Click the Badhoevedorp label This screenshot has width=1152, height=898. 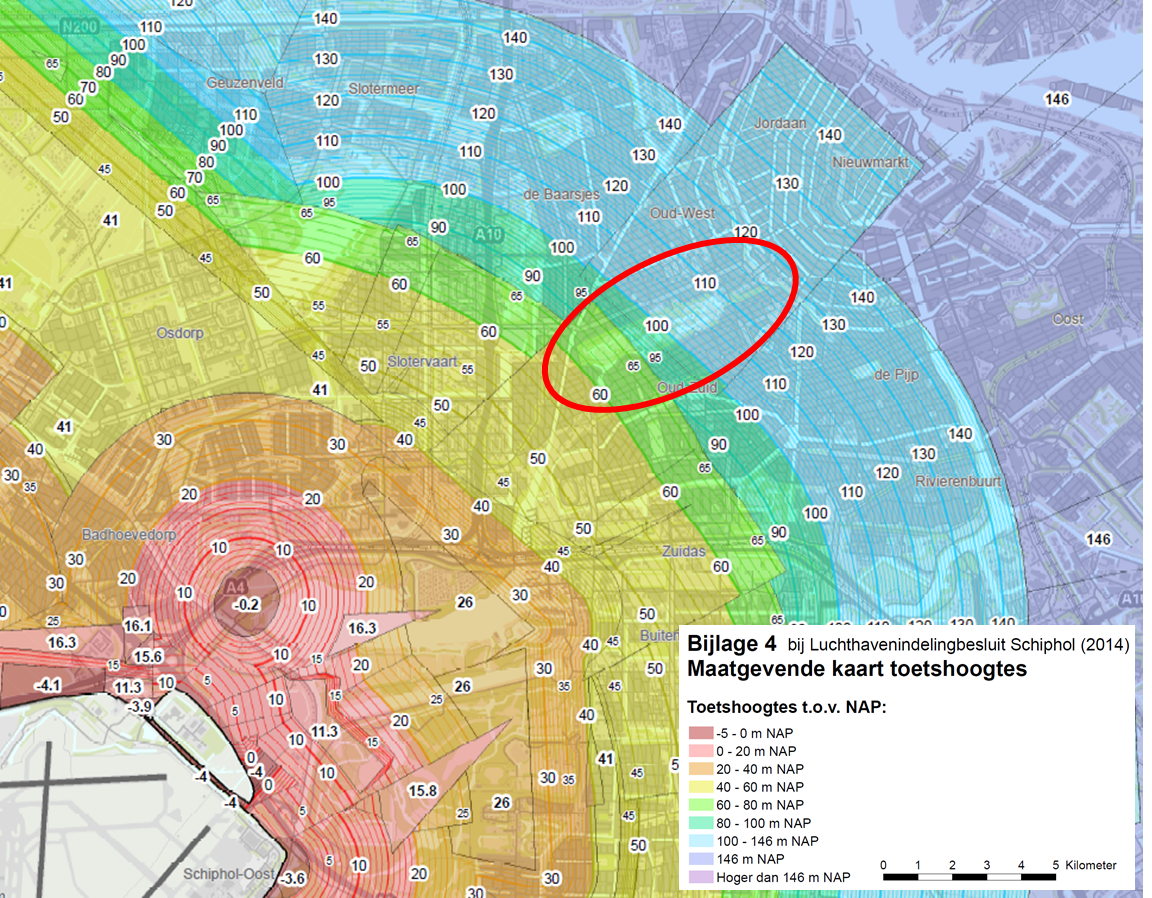pyautogui.click(x=129, y=534)
